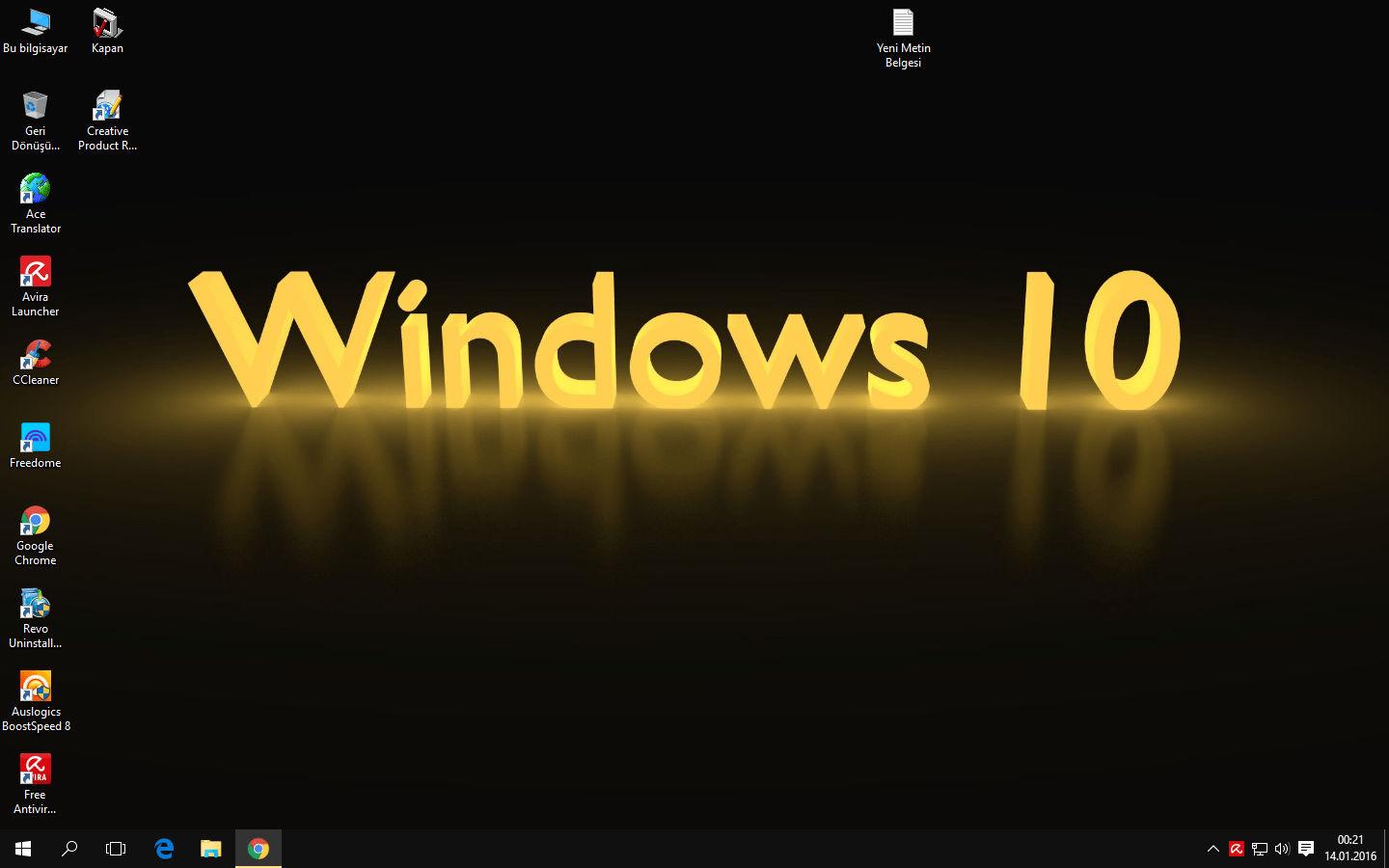1389x868 pixels.
Task: Open network status tray icon
Action: [1260, 849]
